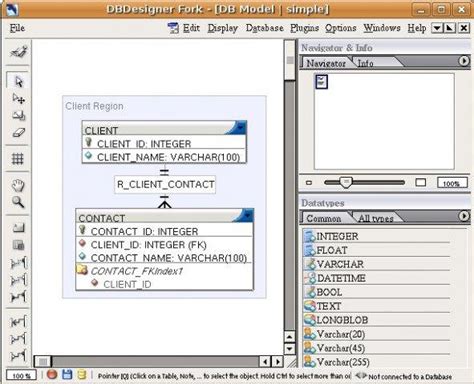
Task: Collapse the CLIENT table via corner arrow
Action: tap(240, 127)
